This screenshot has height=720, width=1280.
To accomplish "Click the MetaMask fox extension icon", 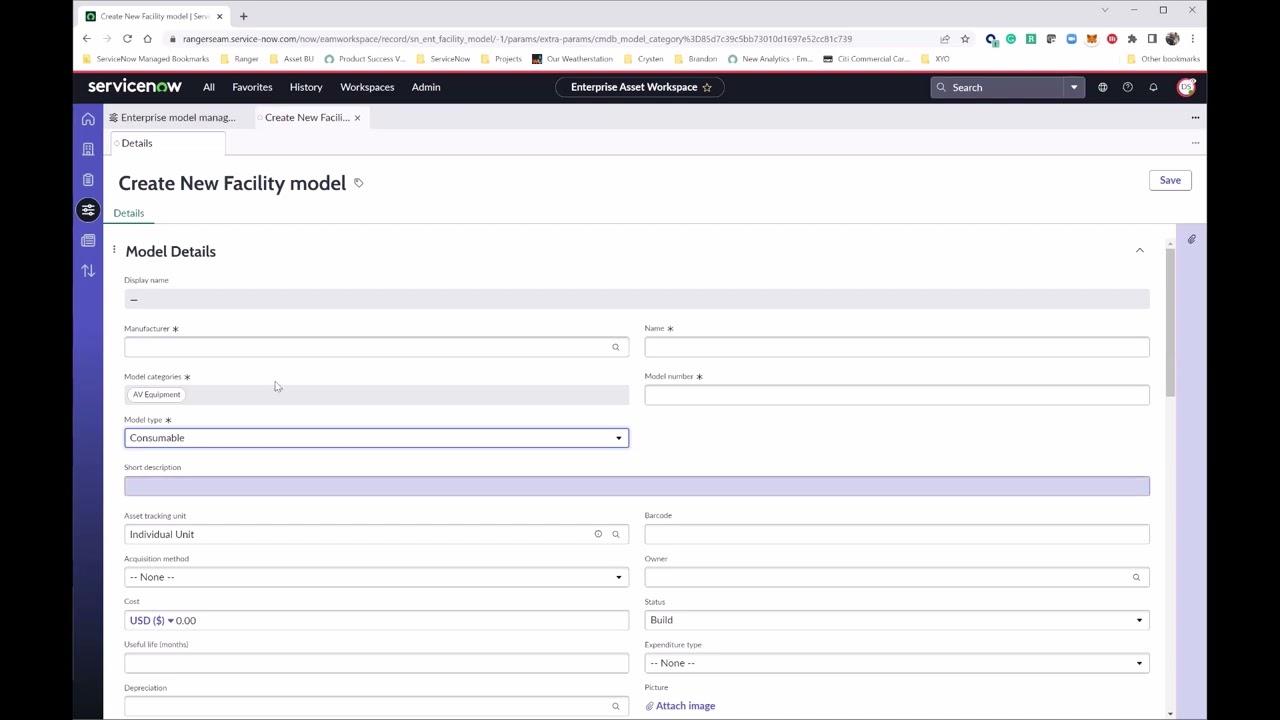I will (1091, 39).
